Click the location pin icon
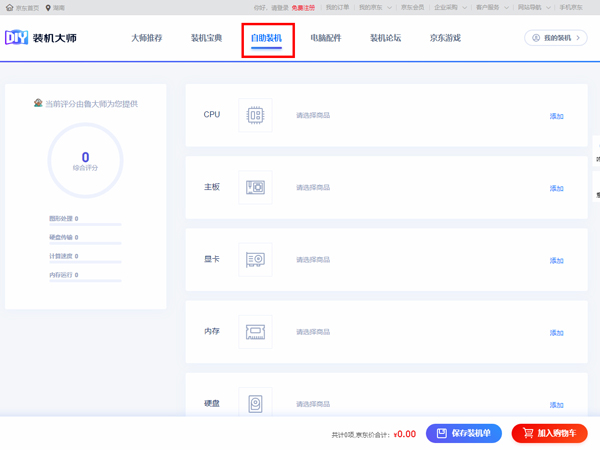Screen dimensions: 600x450 [48, 7]
